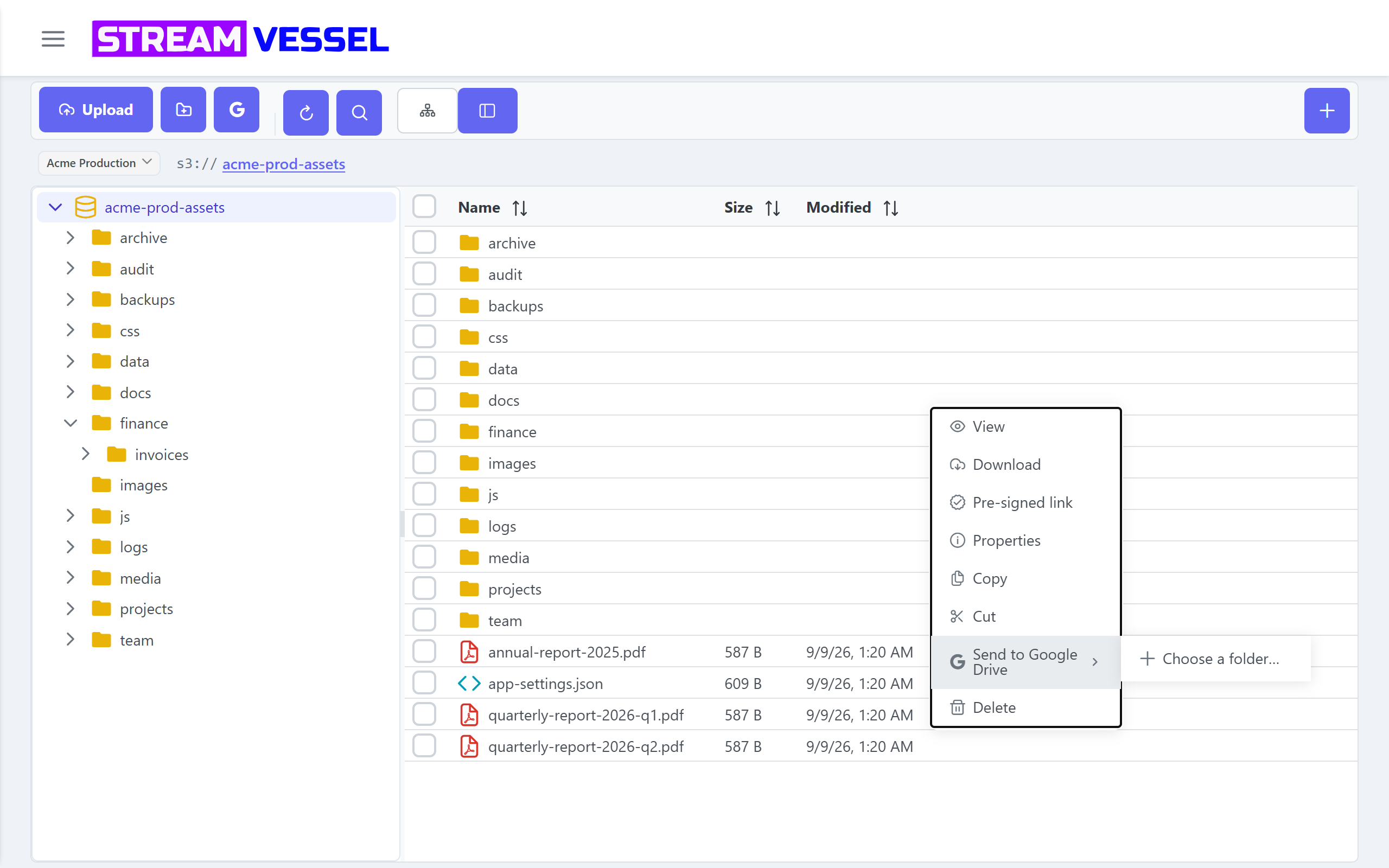The image size is (1389, 868).
Task: Click the quarterly-report-2026-q2.pdf file icon
Action: [469, 746]
